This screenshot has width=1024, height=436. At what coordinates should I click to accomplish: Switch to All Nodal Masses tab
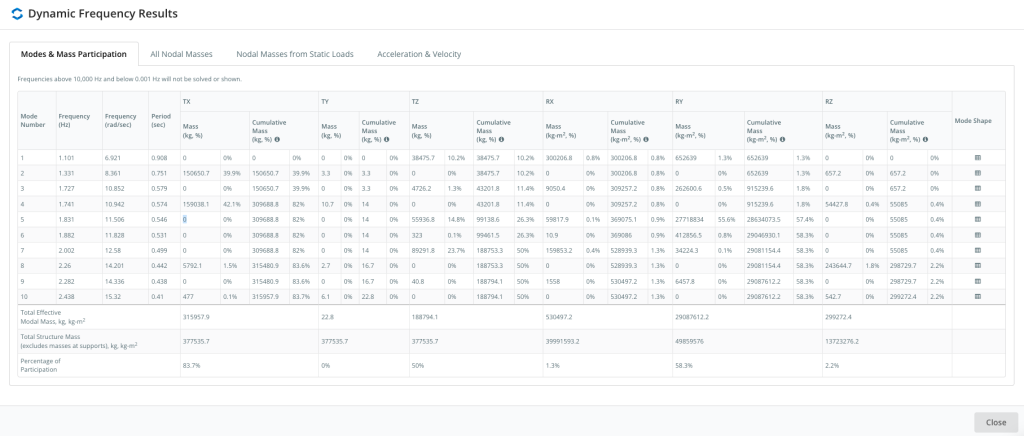pyautogui.click(x=181, y=54)
